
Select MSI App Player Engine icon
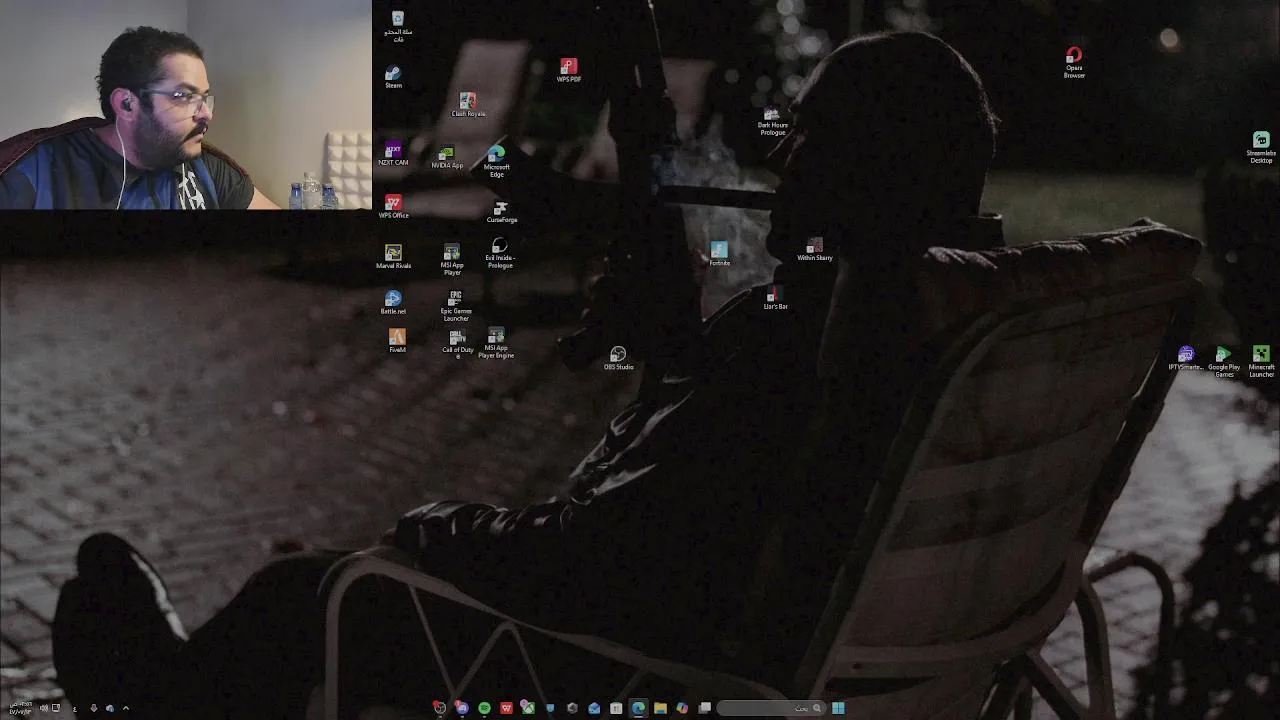coord(496,343)
